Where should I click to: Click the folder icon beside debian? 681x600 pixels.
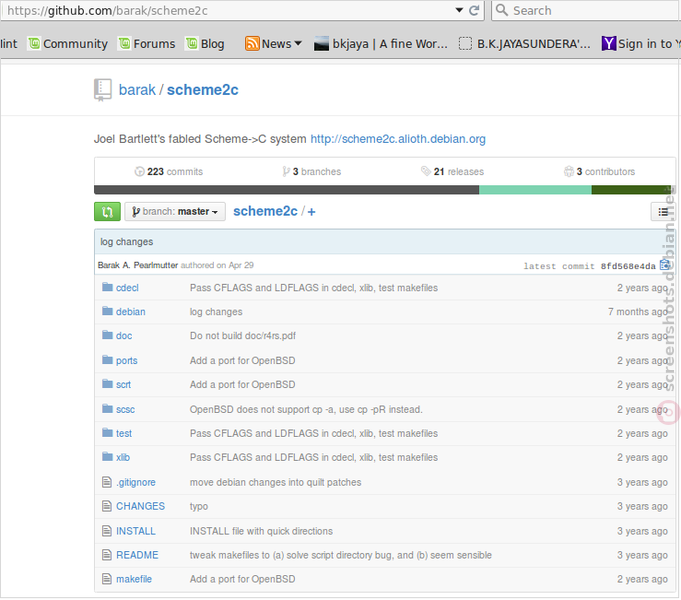(107, 311)
